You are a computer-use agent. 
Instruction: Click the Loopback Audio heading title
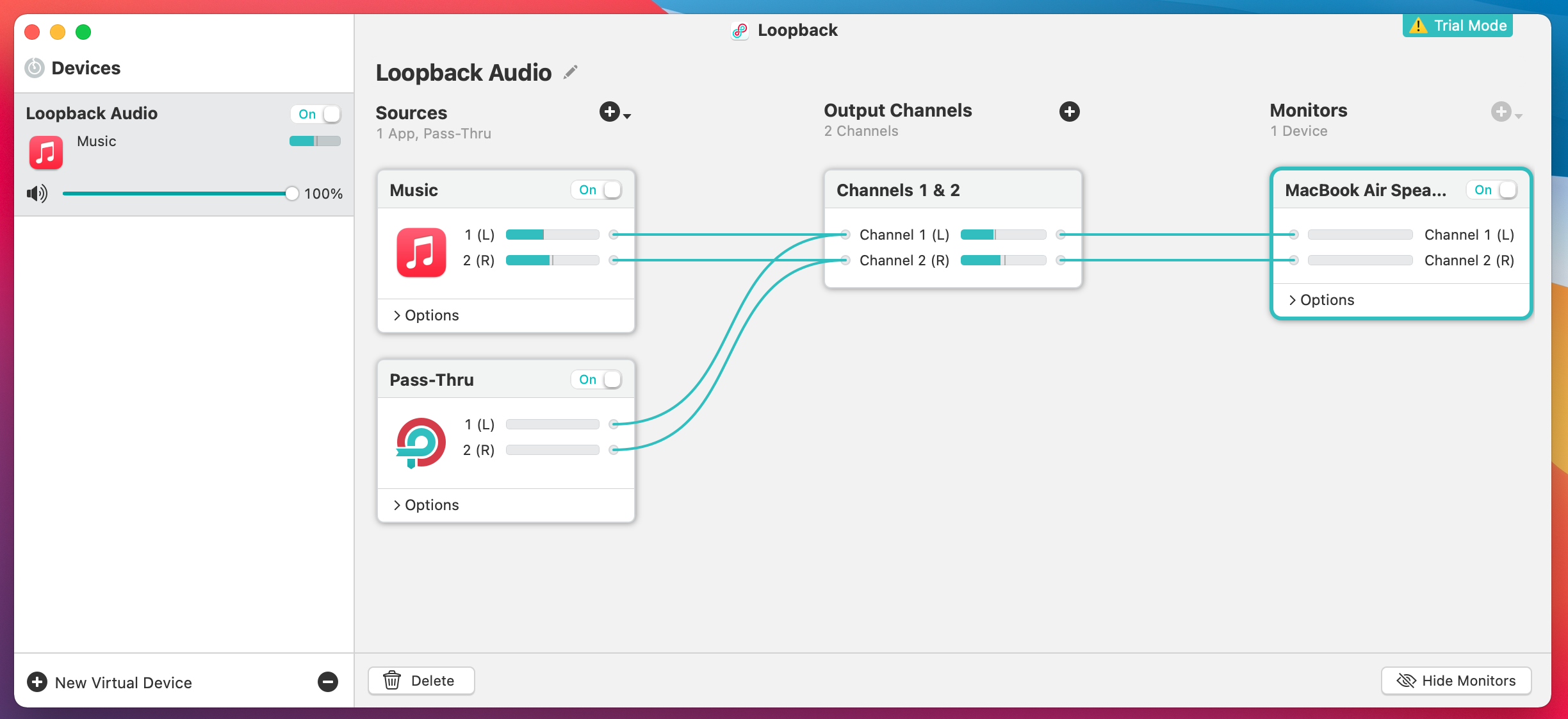[x=464, y=72]
